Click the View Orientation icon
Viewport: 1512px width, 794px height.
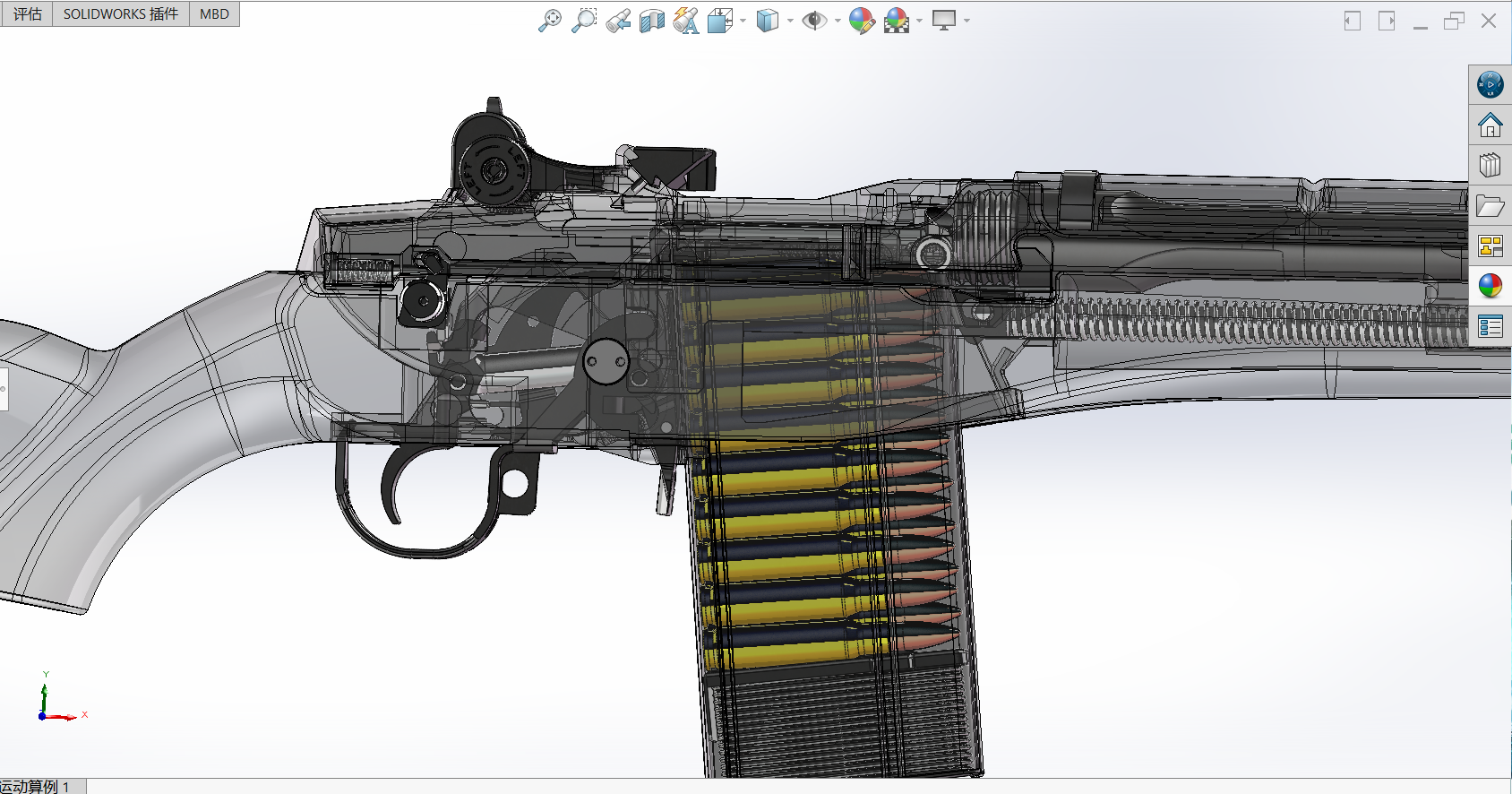(720, 21)
